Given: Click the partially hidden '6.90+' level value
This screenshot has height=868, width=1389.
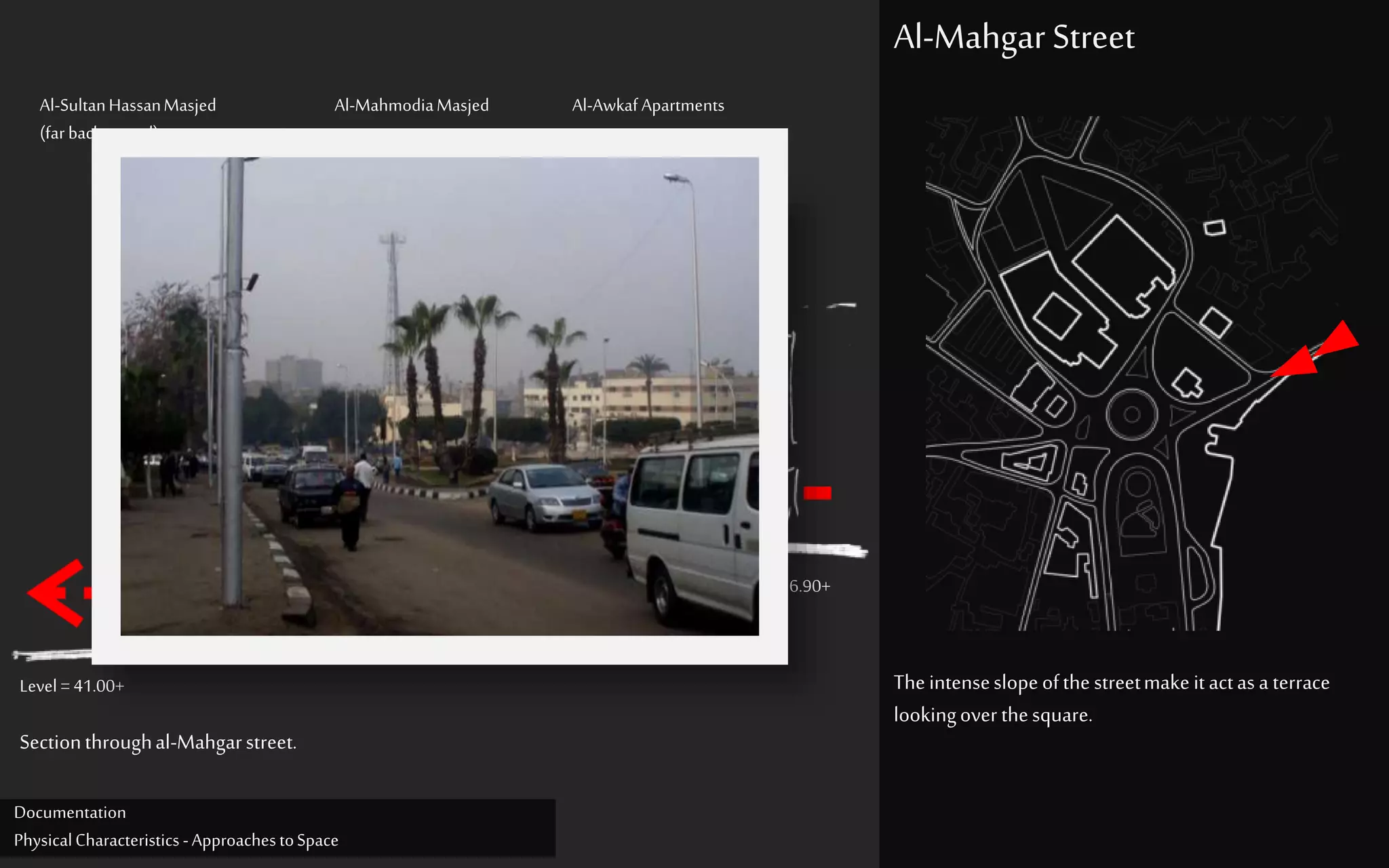Looking at the screenshot, I should tap(810, 586).
